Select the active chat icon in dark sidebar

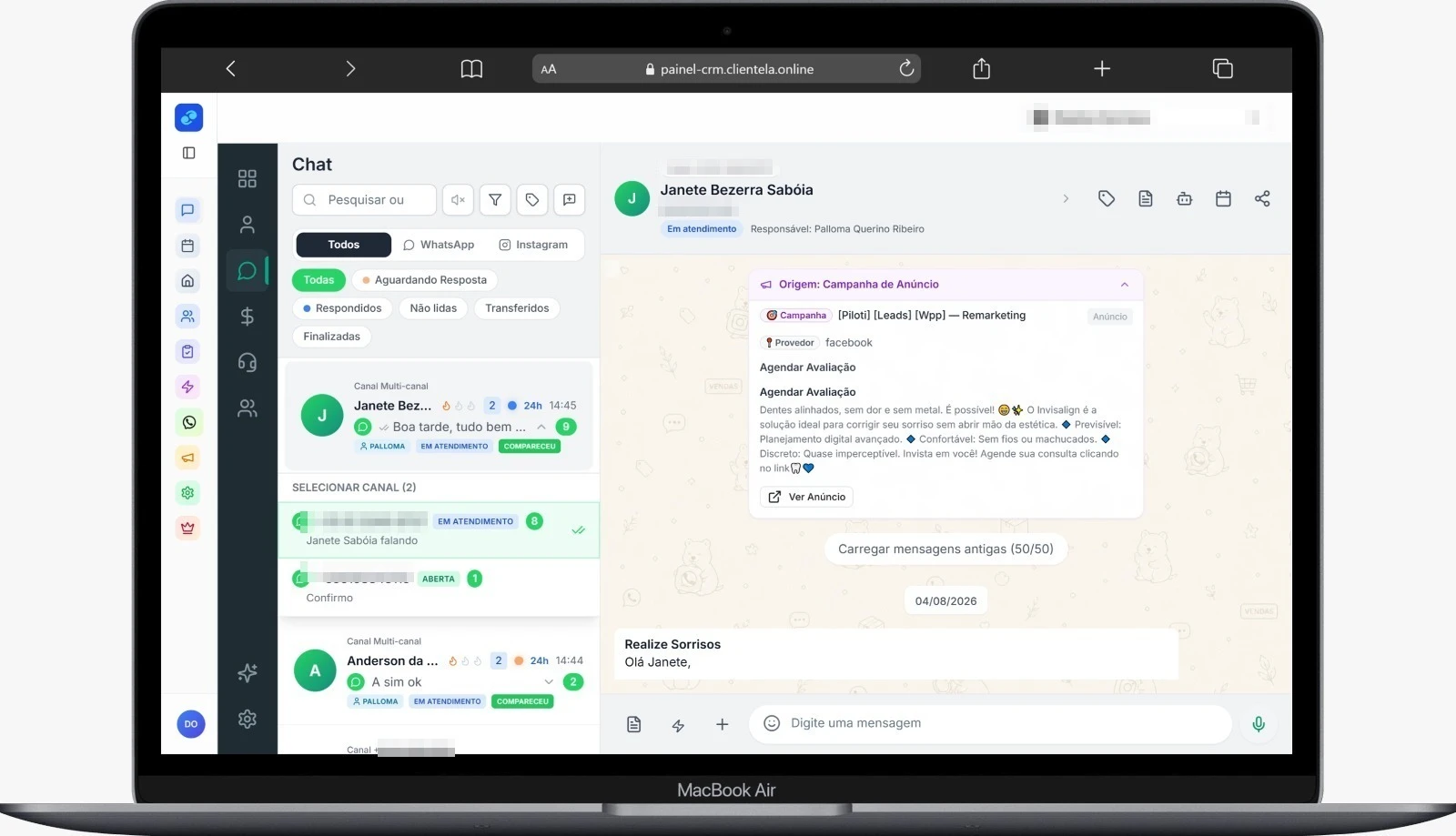tap(247, 271)
